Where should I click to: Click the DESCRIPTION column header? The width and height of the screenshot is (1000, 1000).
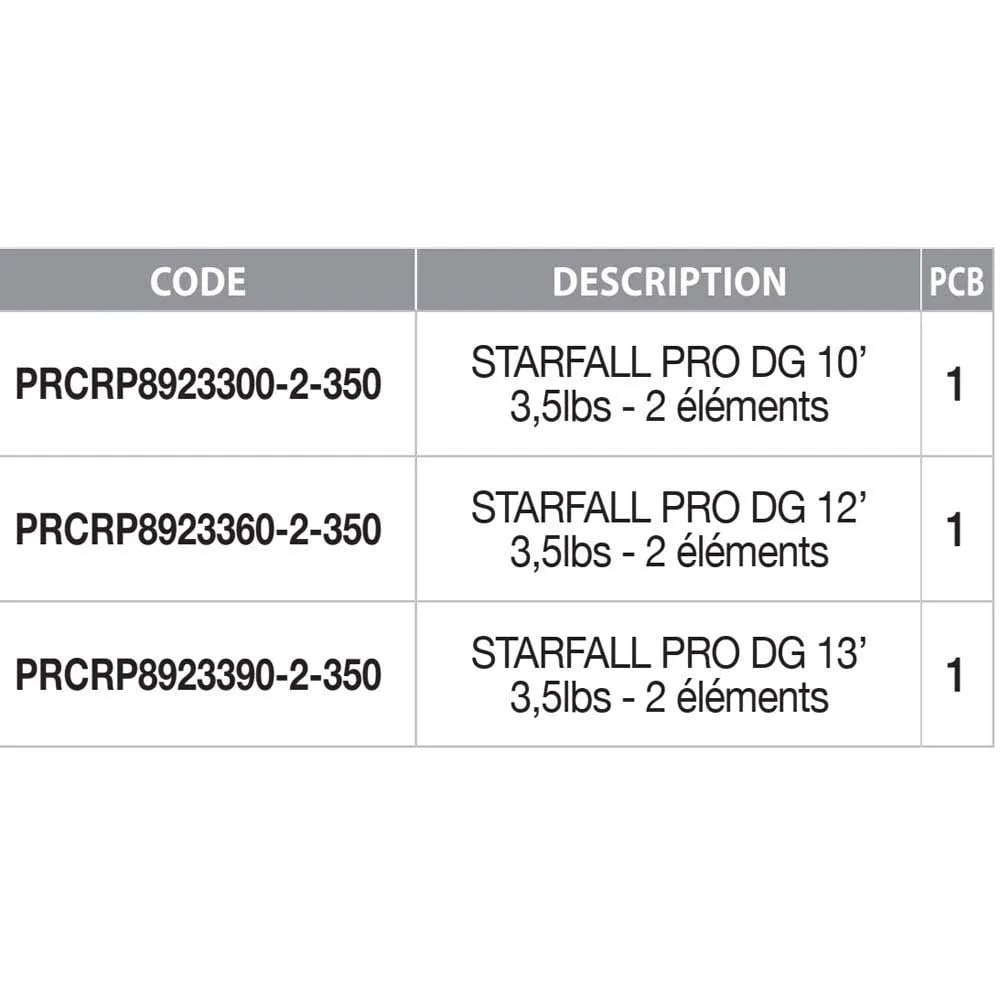pyautogui.click(x=669, y=281)
